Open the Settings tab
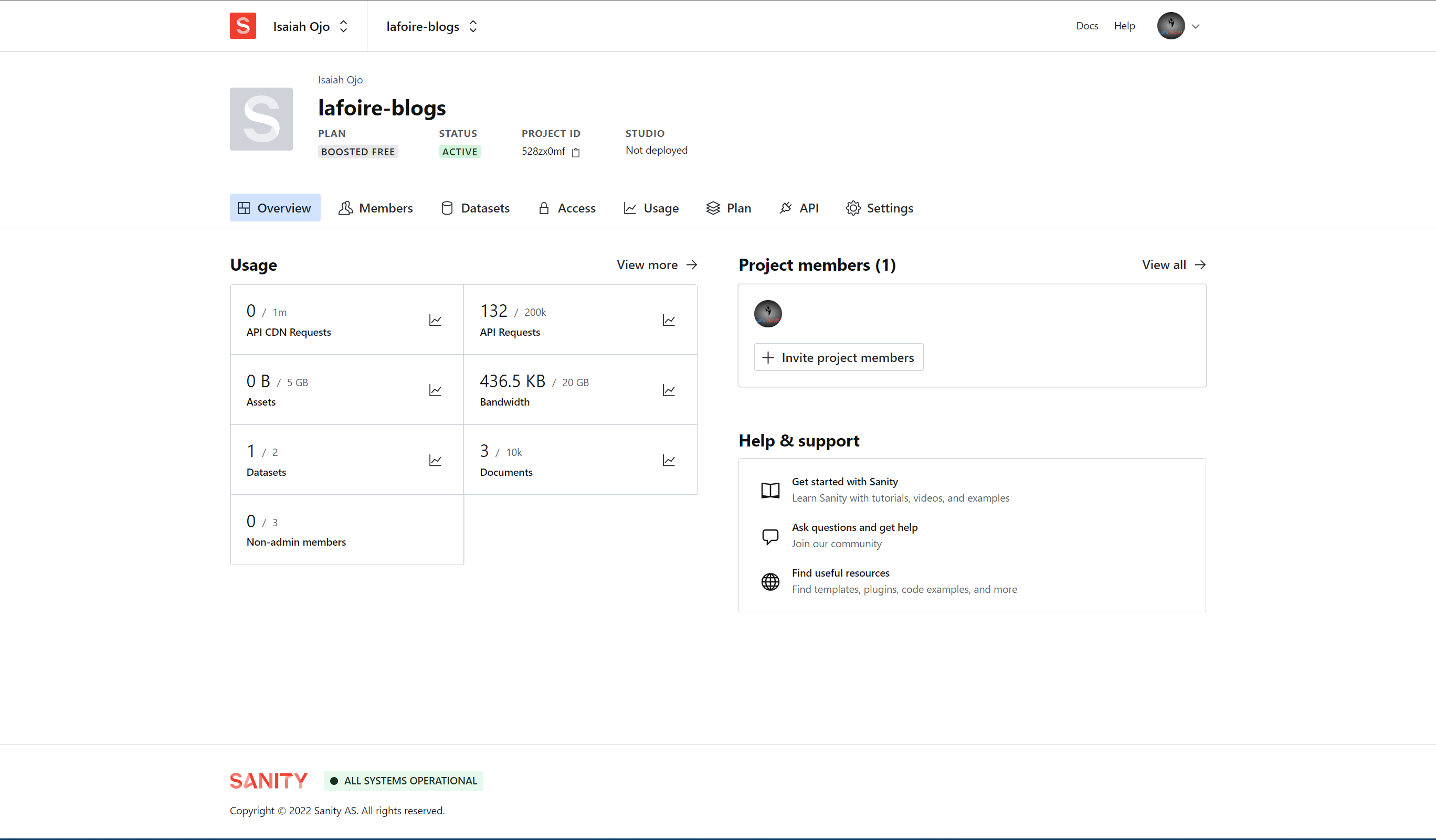The width and height of the screenshot is (1436, 840). (x=879, y=208)
